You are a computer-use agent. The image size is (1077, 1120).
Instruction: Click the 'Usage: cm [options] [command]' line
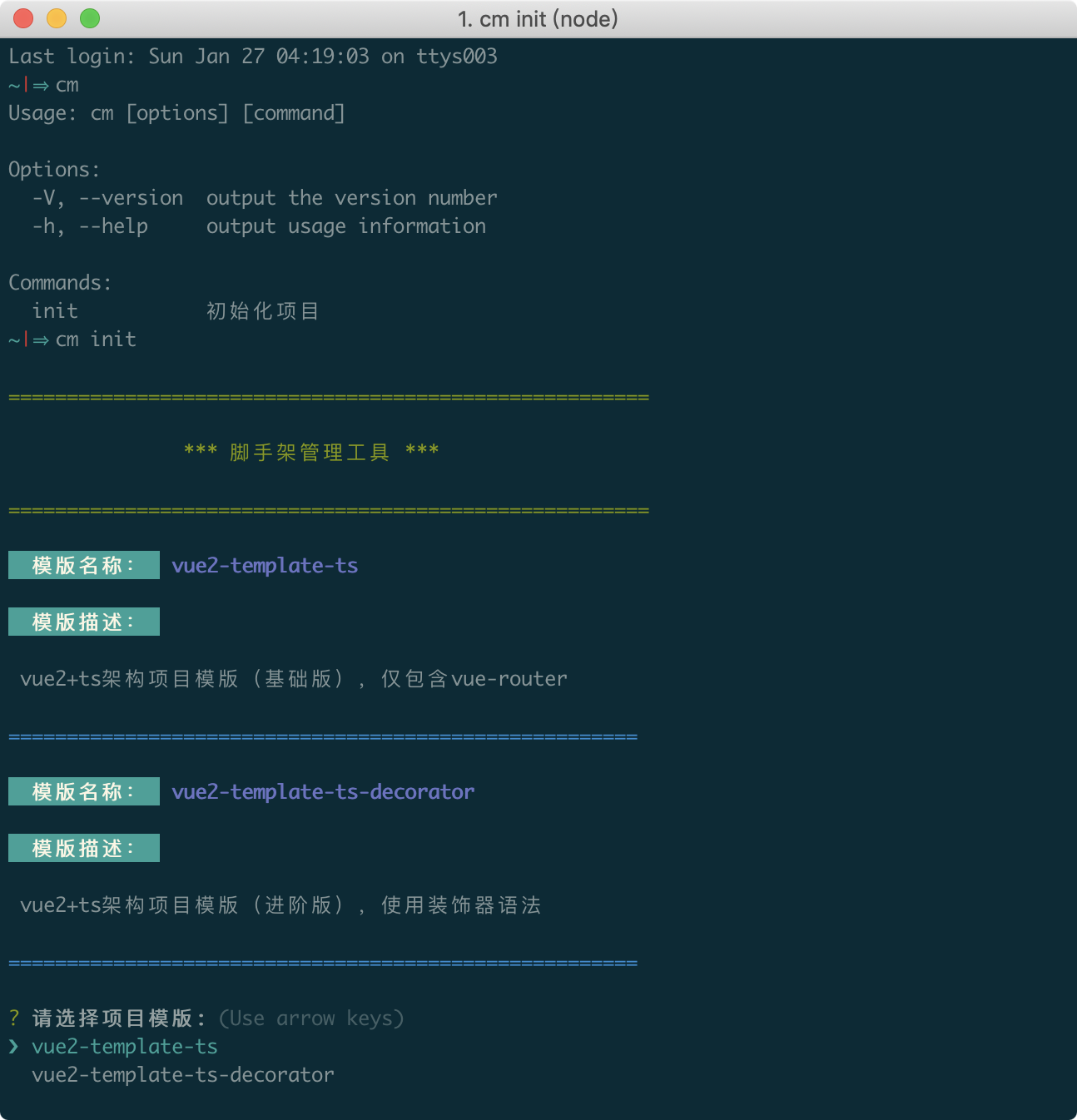[x=176, y=113]
